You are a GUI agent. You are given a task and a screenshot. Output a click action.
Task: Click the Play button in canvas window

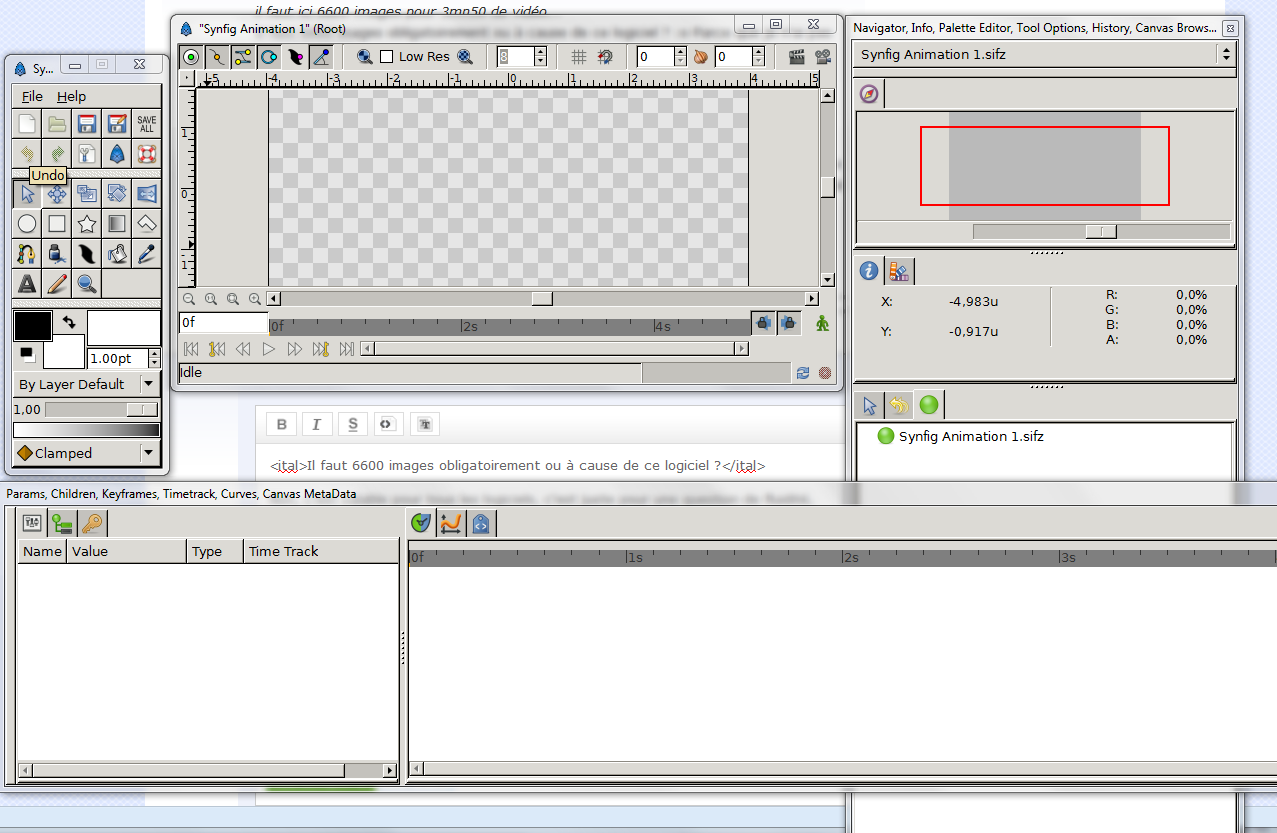[x=268, y=349]
